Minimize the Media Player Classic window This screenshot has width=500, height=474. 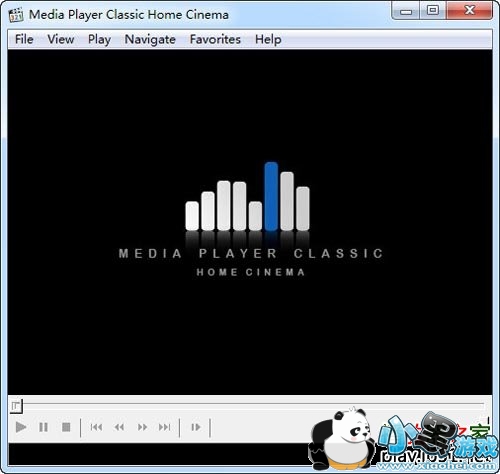pos(406,11)
